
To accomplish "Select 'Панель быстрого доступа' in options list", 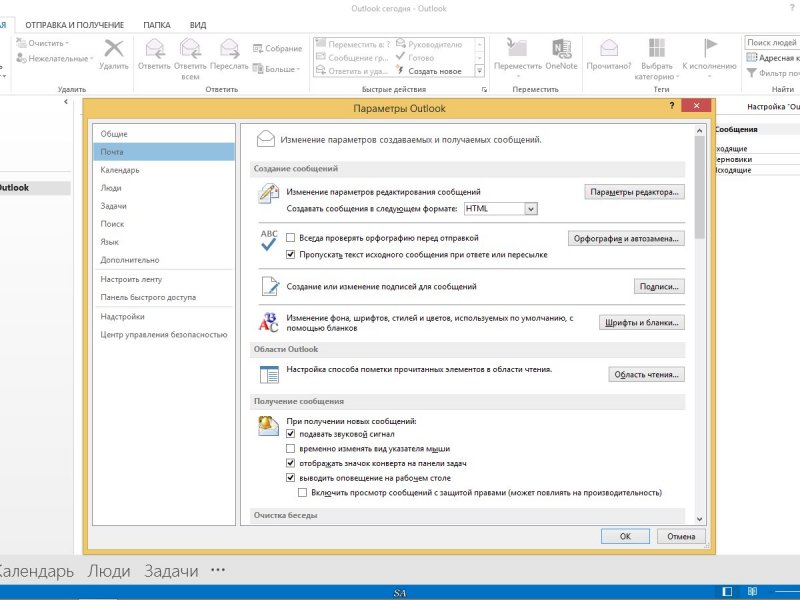I will (x=164, y=297).
